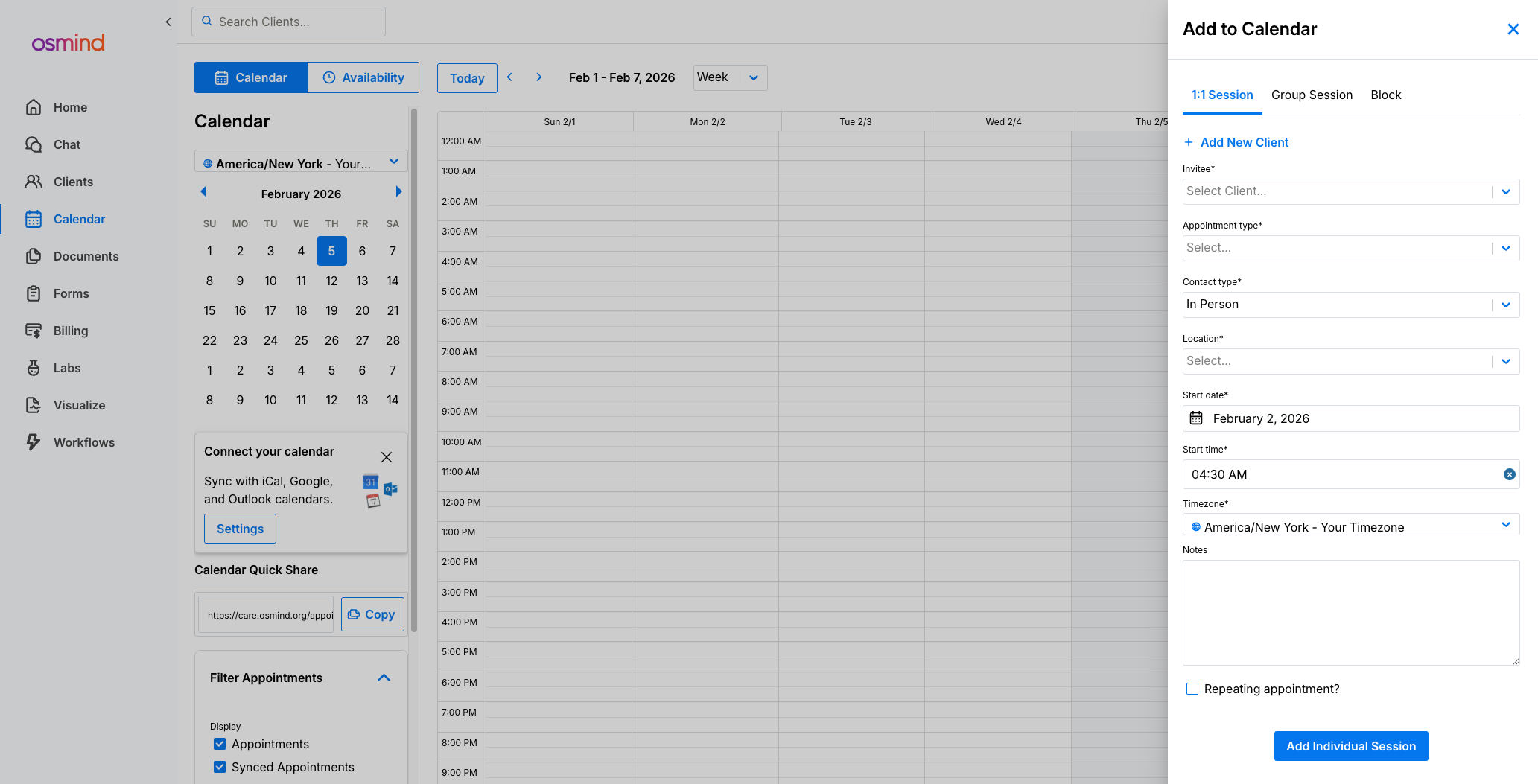
Task: Go to the previous week arrow
Action: 510,77
